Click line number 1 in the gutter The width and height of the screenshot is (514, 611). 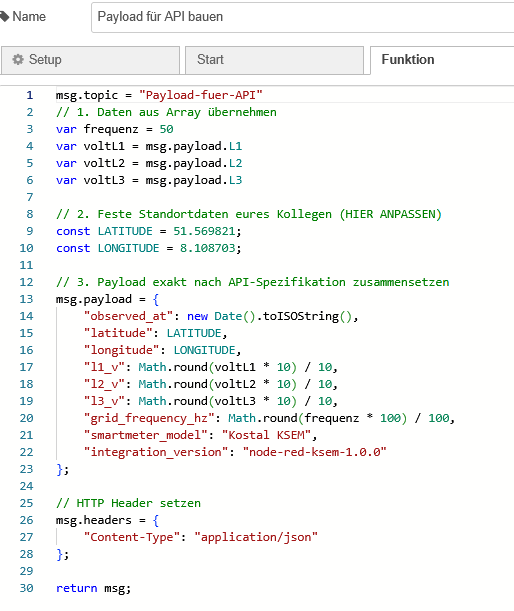(x=30, y=95)
